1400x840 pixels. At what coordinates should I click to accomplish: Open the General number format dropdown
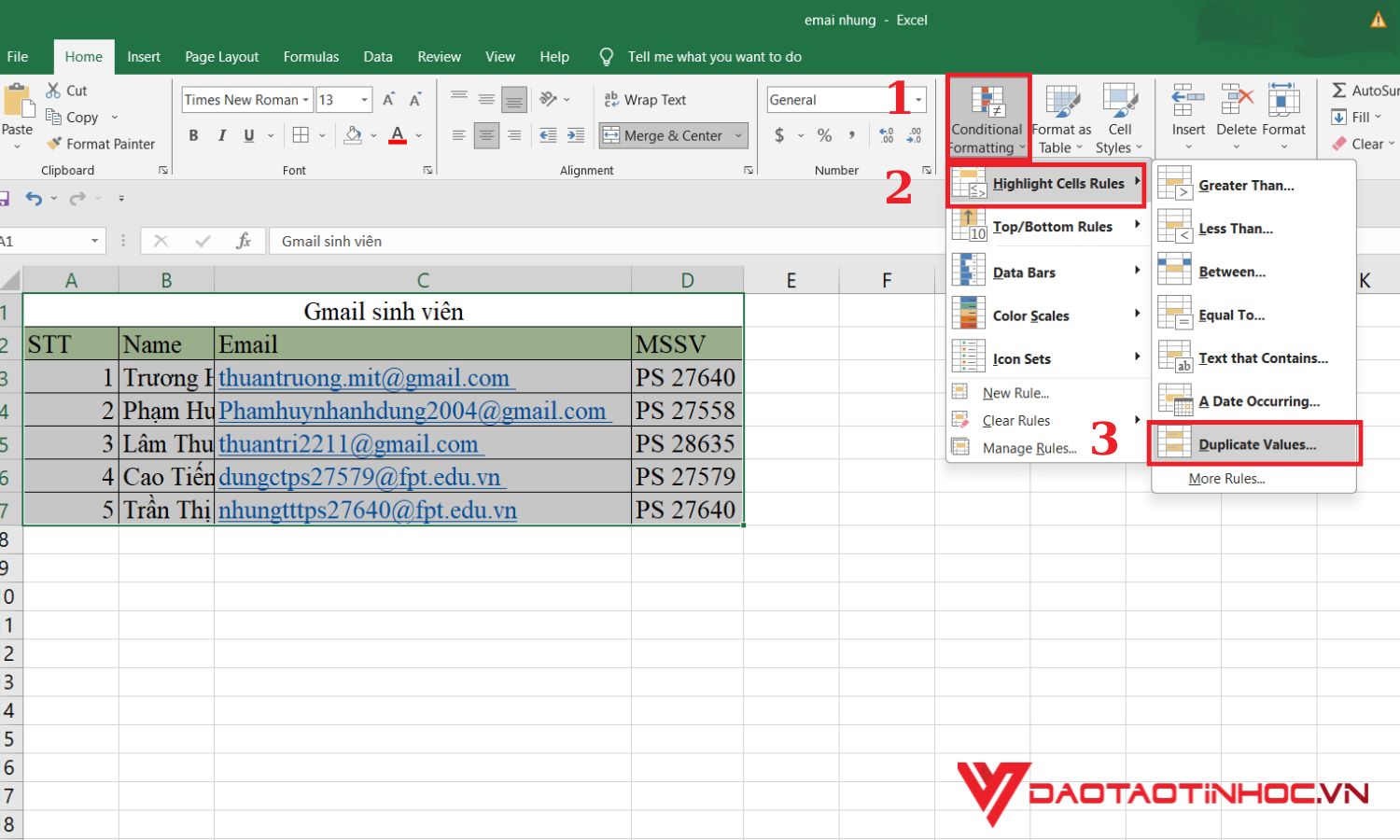tap(919, 100)
